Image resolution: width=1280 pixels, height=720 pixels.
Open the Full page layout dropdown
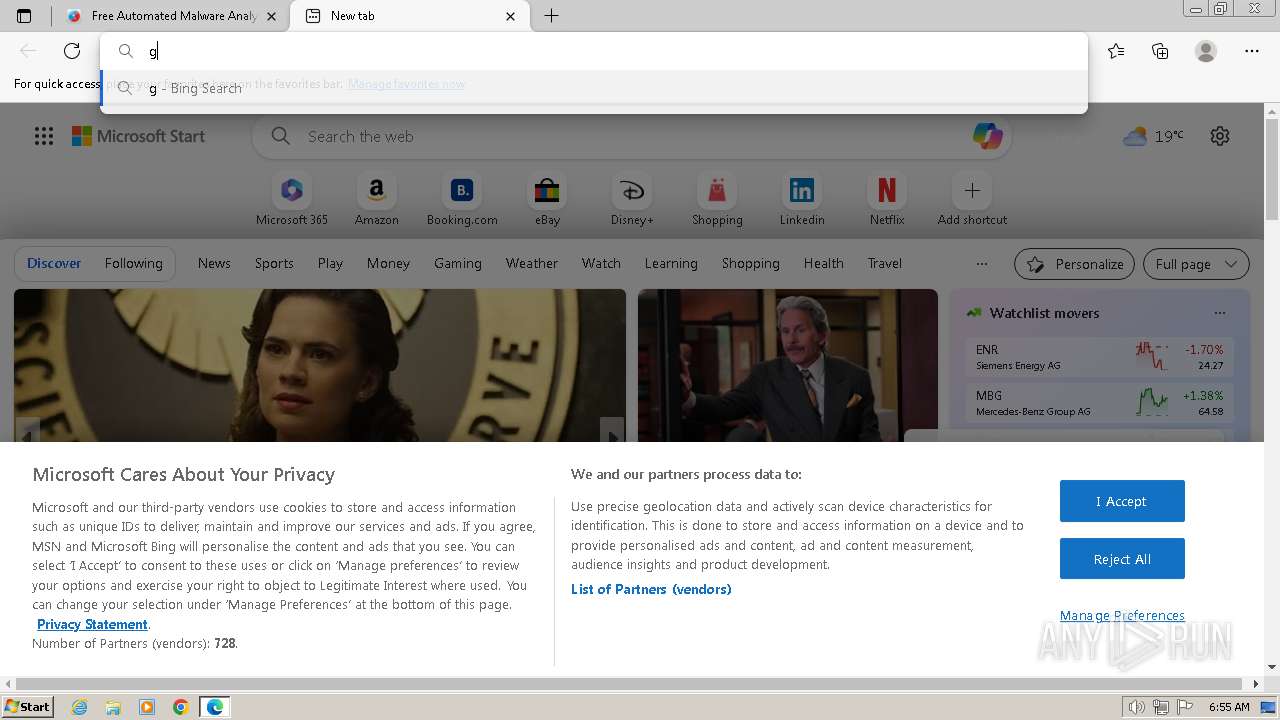(1196, 264)
